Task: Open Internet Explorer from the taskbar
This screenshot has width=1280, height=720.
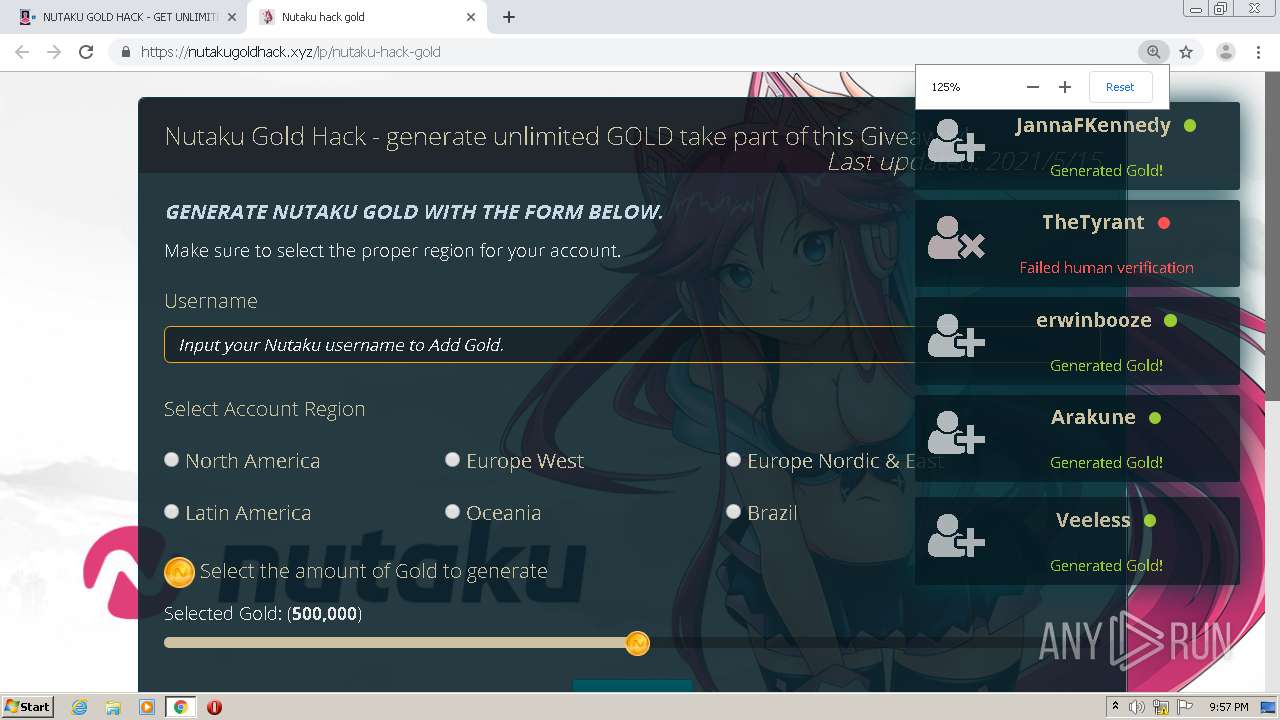Action: pyautogui.click(x=80, y=707)
